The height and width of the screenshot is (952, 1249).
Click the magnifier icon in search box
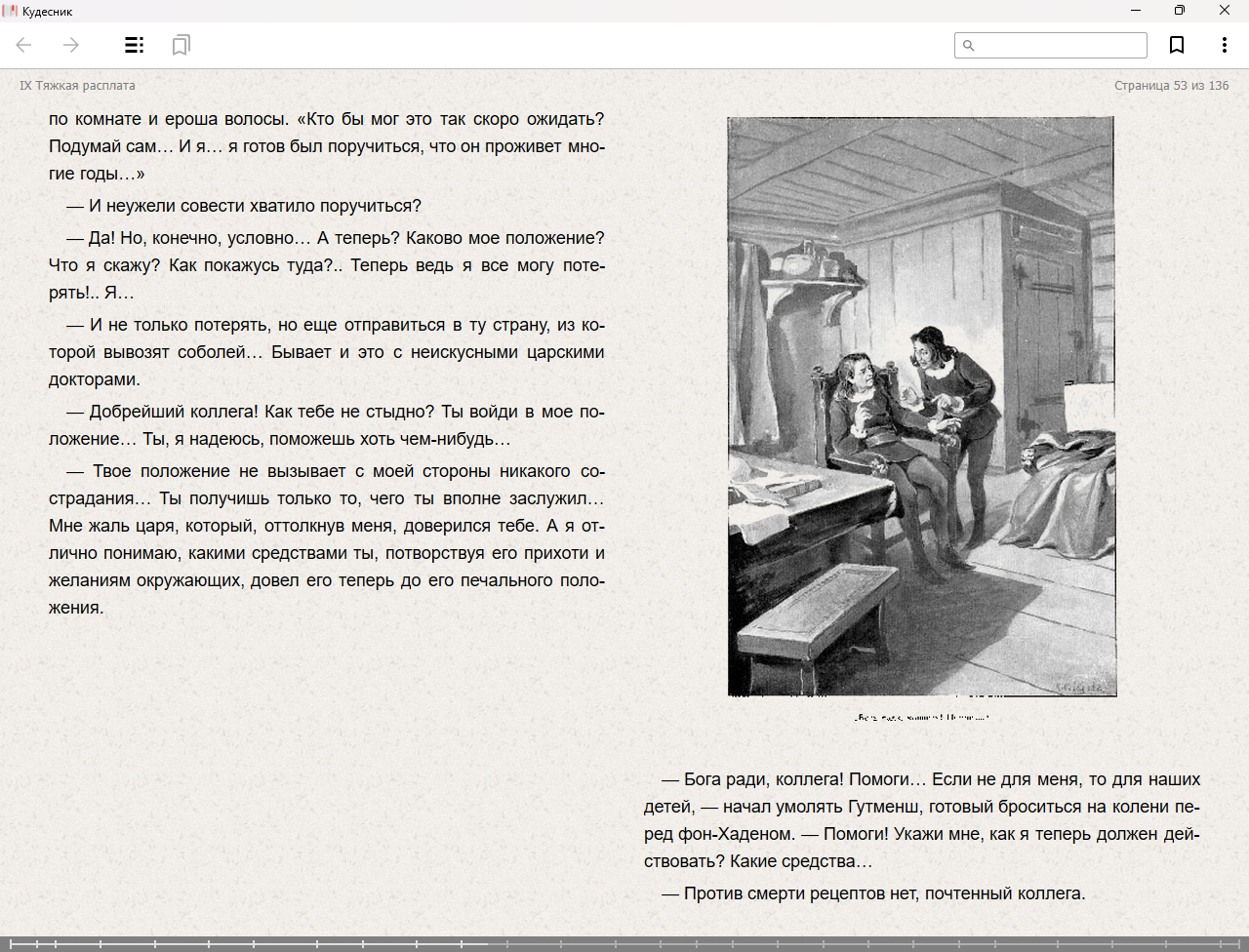tap(968, 45)
